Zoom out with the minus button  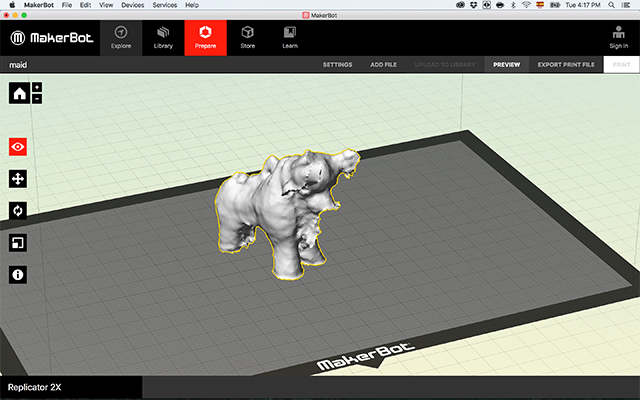coord(37,99)
